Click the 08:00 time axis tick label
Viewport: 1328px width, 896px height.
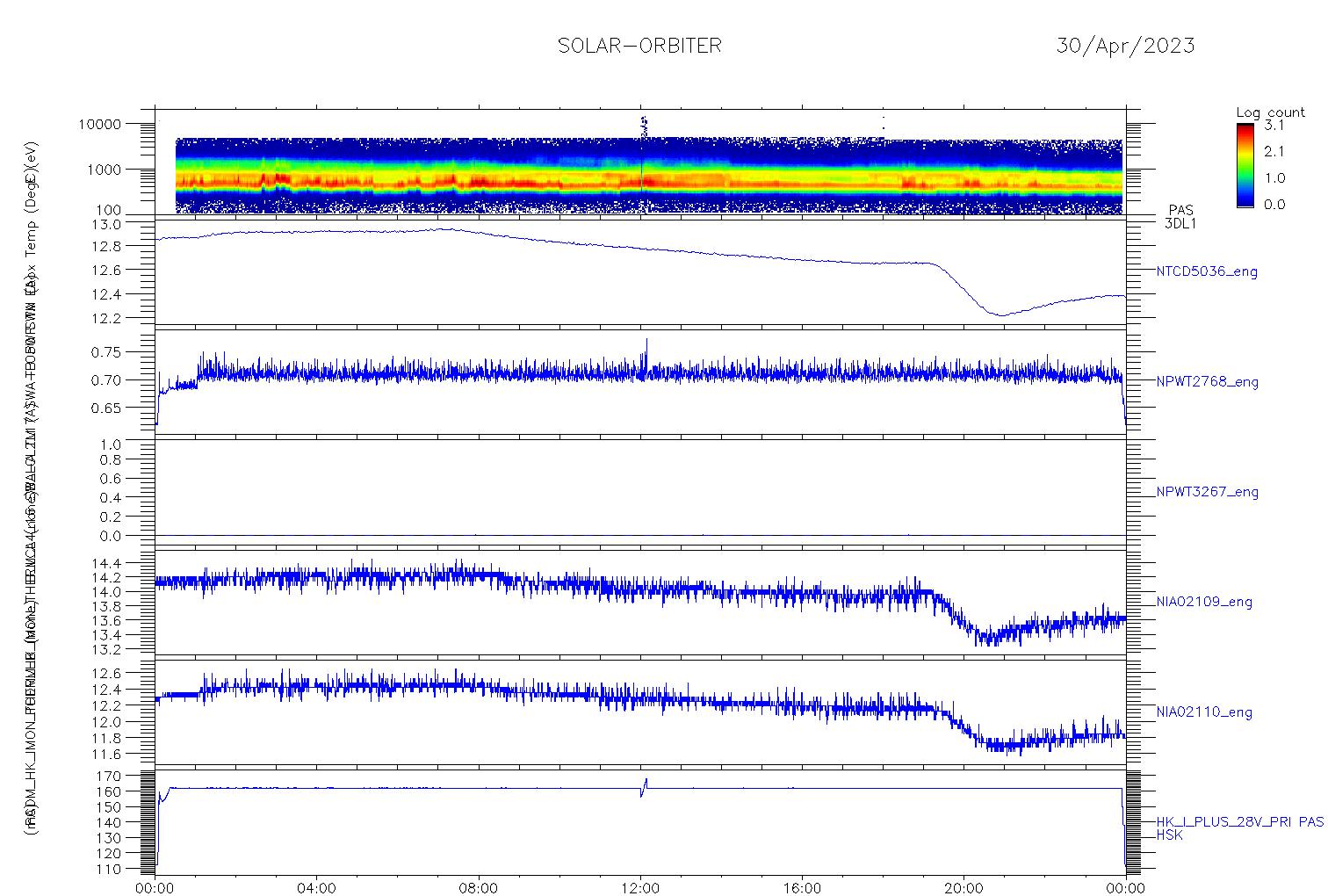click(479, 887)
